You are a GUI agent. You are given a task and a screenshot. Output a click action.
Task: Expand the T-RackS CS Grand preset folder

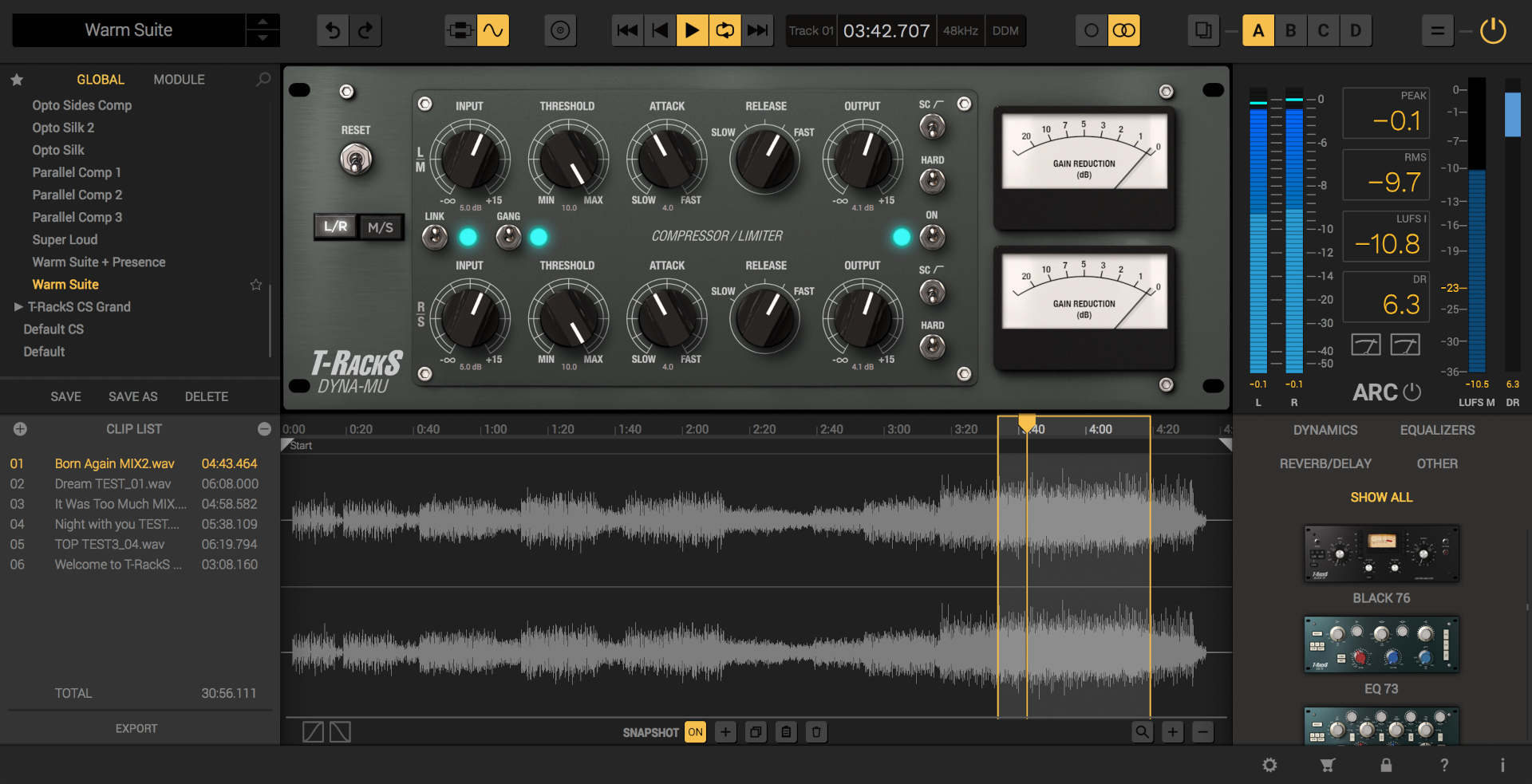[18, 307]
